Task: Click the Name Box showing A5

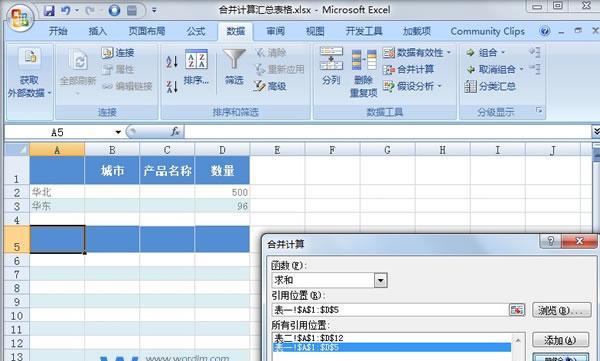Action: coord(57,132)
